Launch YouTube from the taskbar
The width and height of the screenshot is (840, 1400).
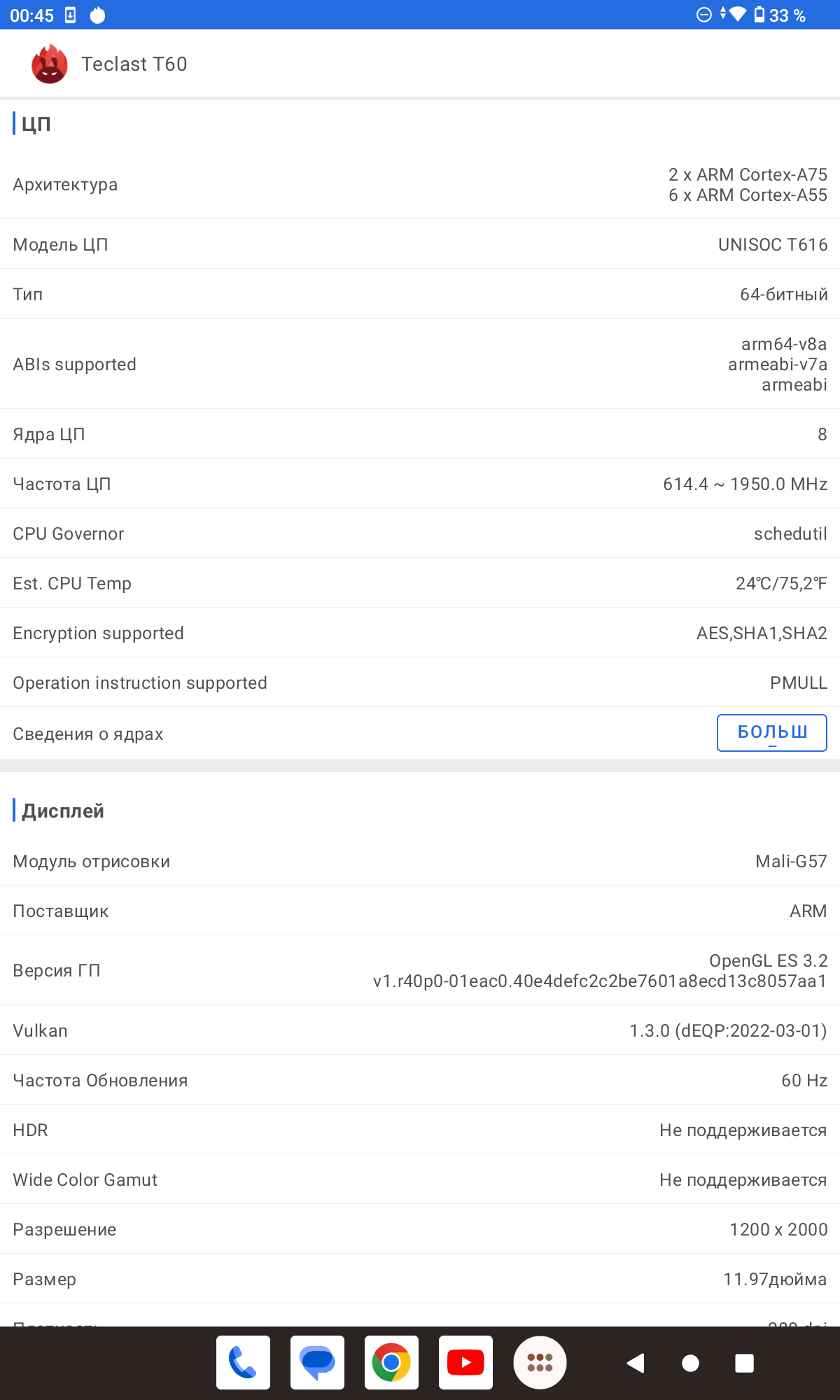(x=465, y=1362)
